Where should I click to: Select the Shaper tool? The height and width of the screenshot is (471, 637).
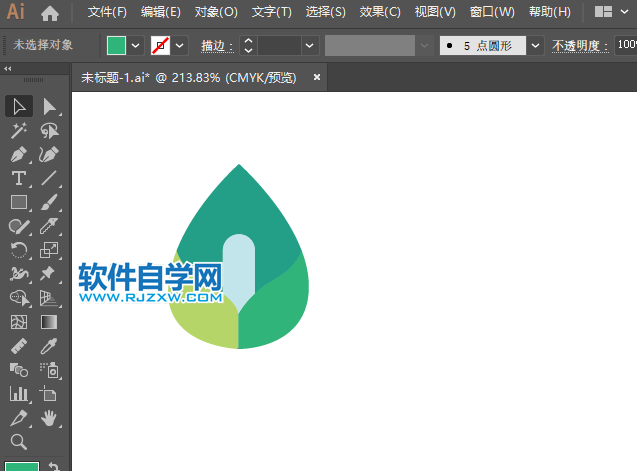19,226
